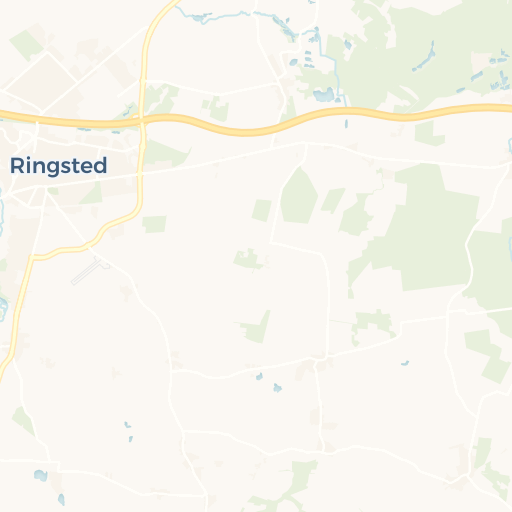Select the small square green field beside the ring road
The image size is (512, 512).
click(154, 224)
